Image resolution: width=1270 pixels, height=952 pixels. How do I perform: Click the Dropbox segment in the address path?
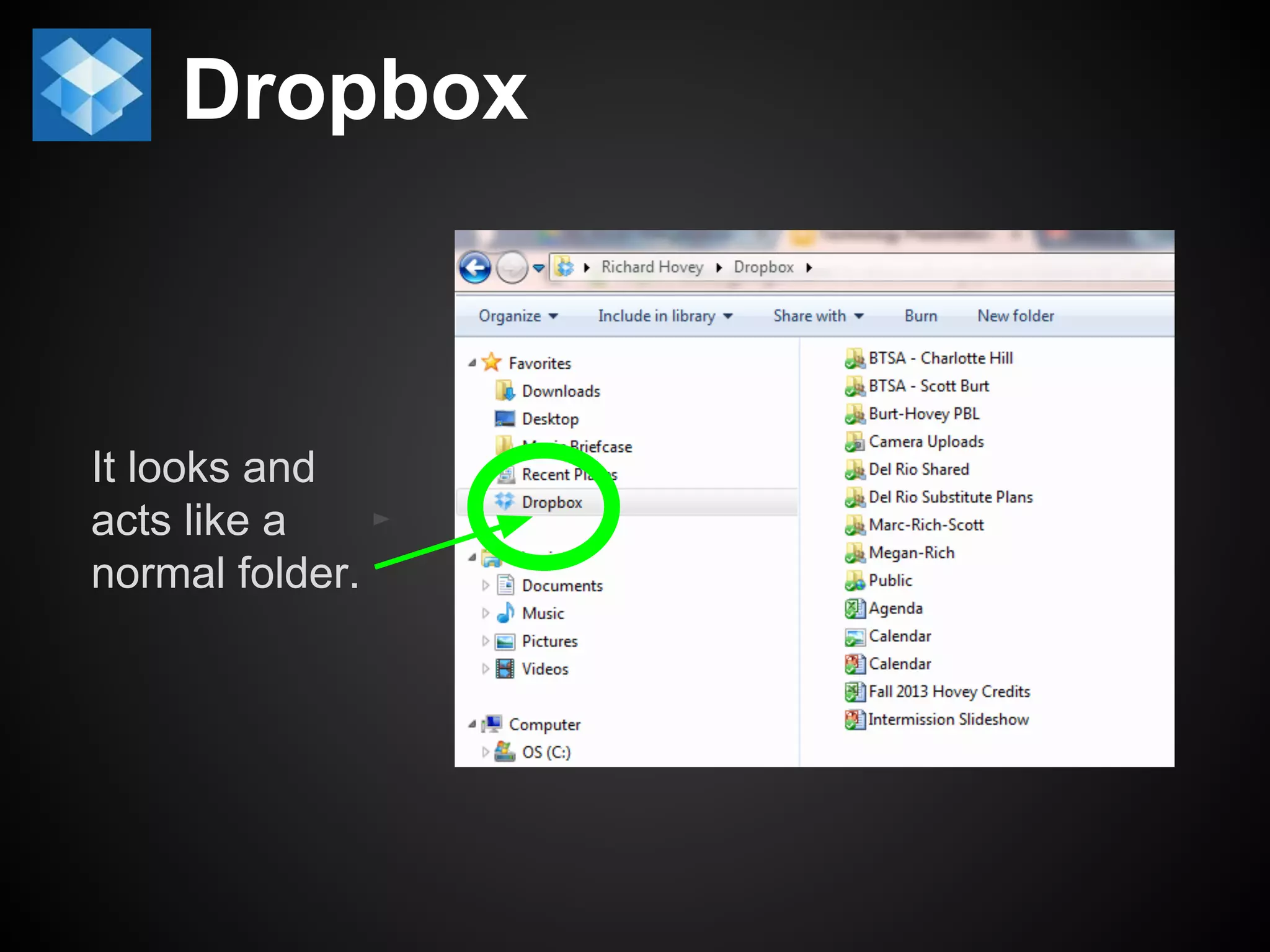tap(763, 267)
